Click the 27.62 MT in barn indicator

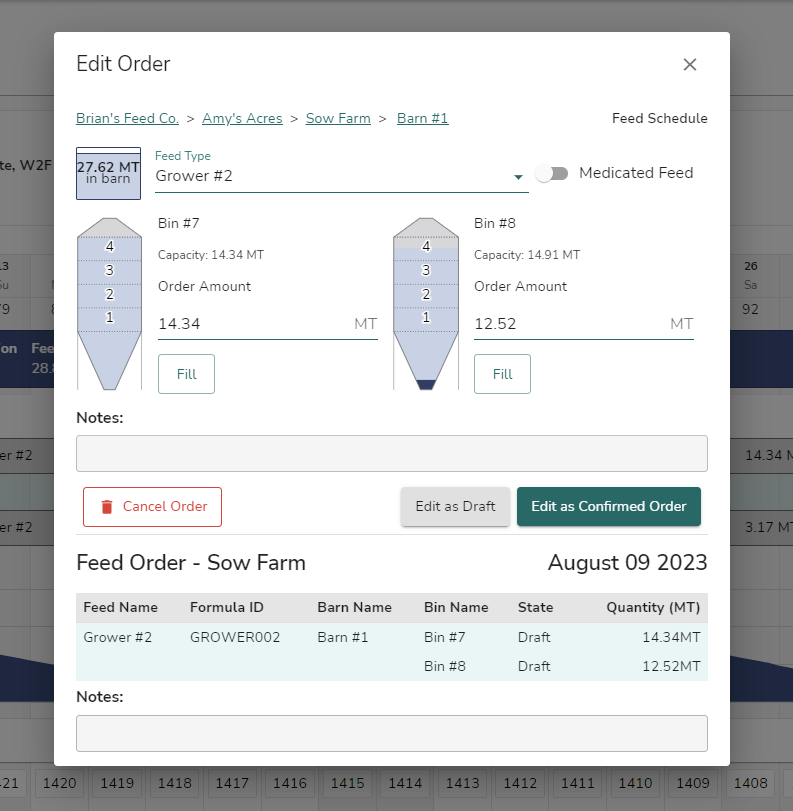click(x=108, y=172)
